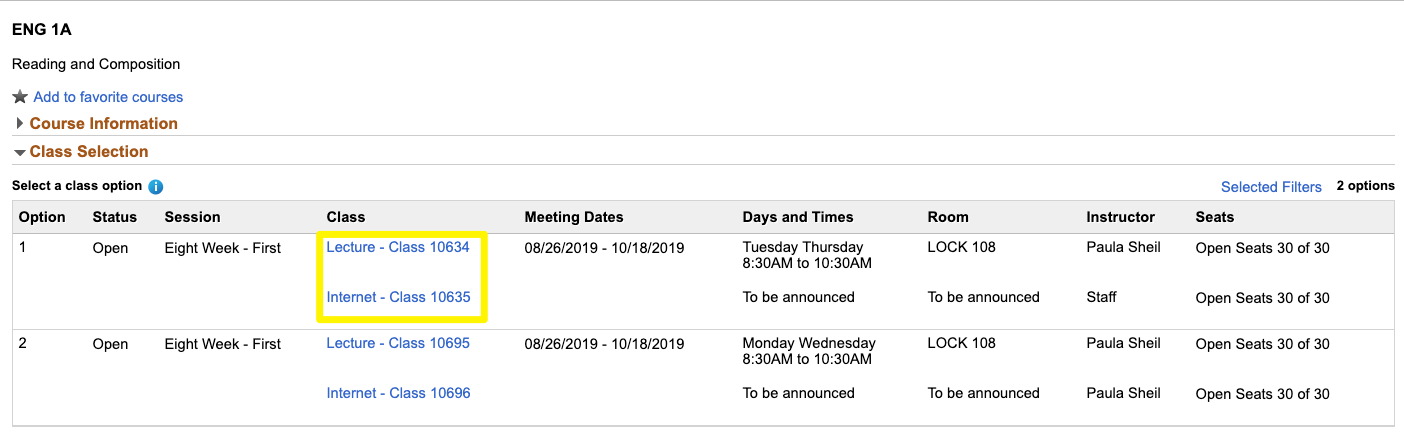Click the Status column header

[114, 217]
